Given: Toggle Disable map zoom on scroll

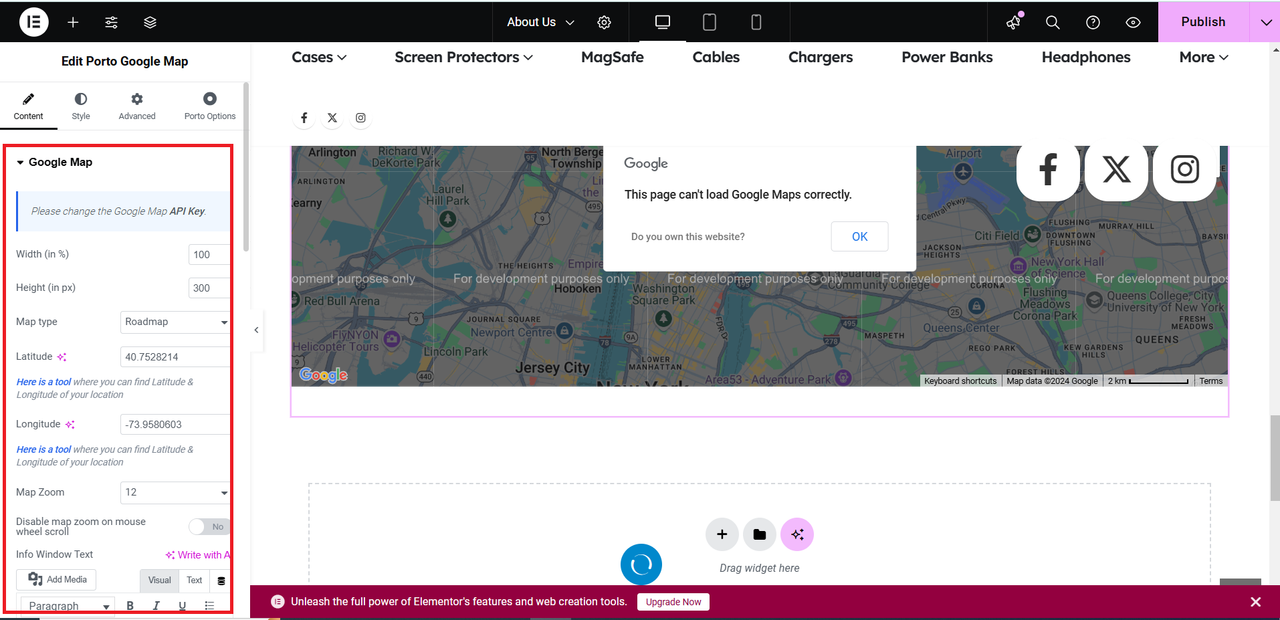Looking at the screenshot, I should pos(209,527).
